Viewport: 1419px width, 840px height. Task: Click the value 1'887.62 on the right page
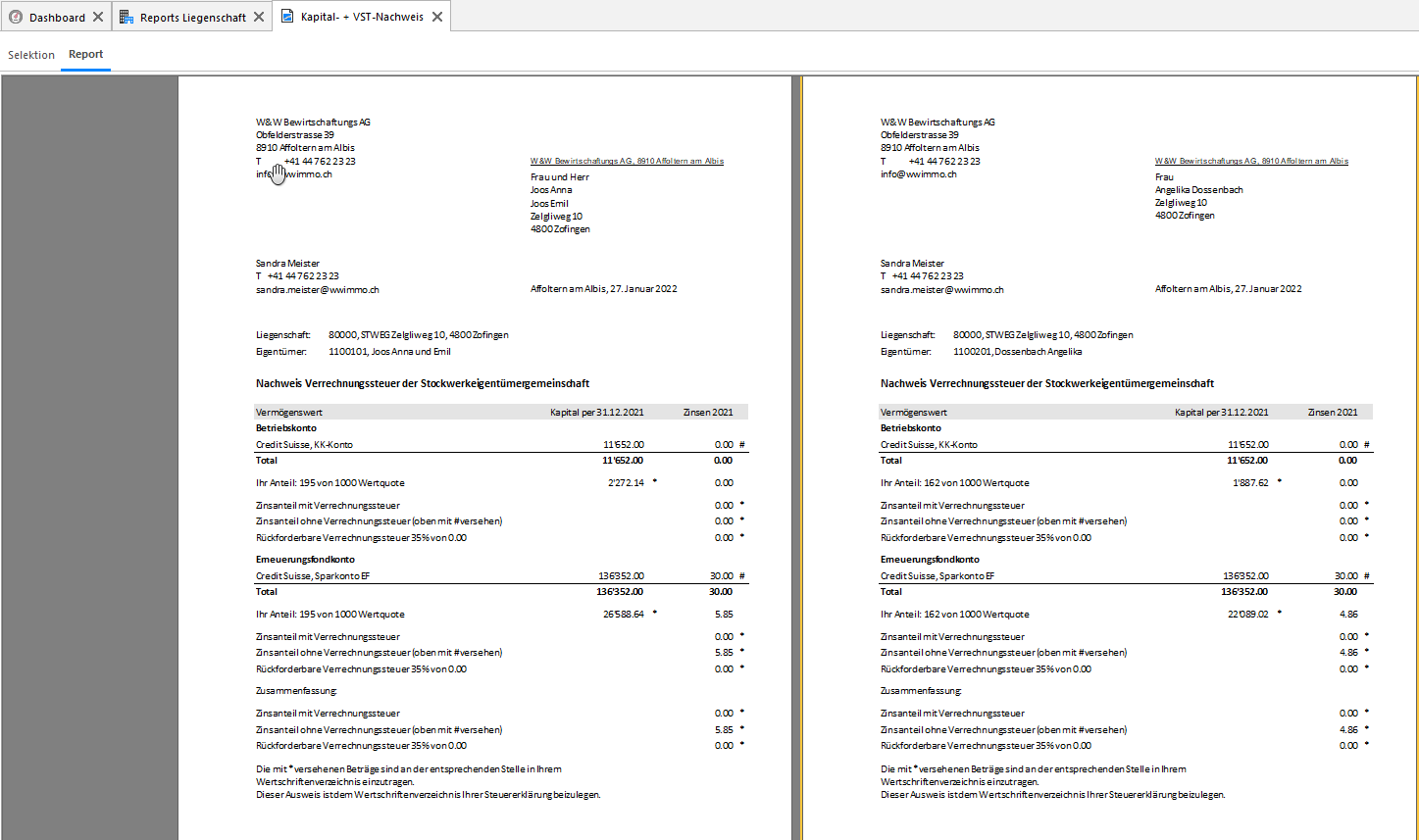[1248, 482]
